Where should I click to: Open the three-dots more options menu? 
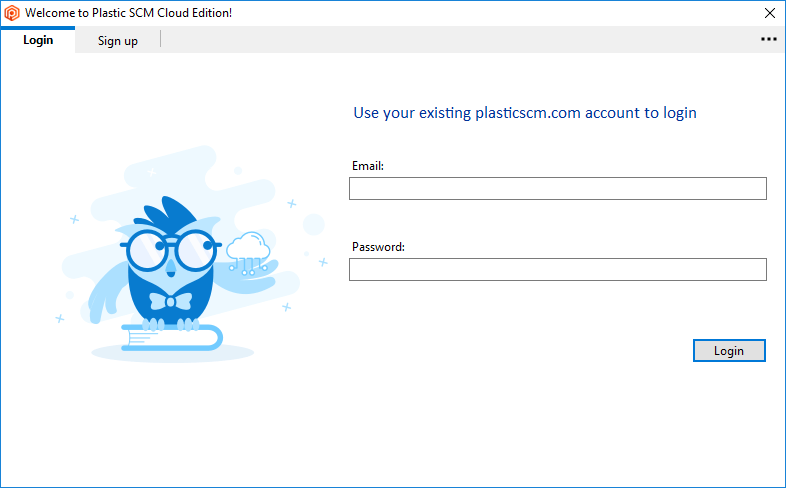[768, 39]
